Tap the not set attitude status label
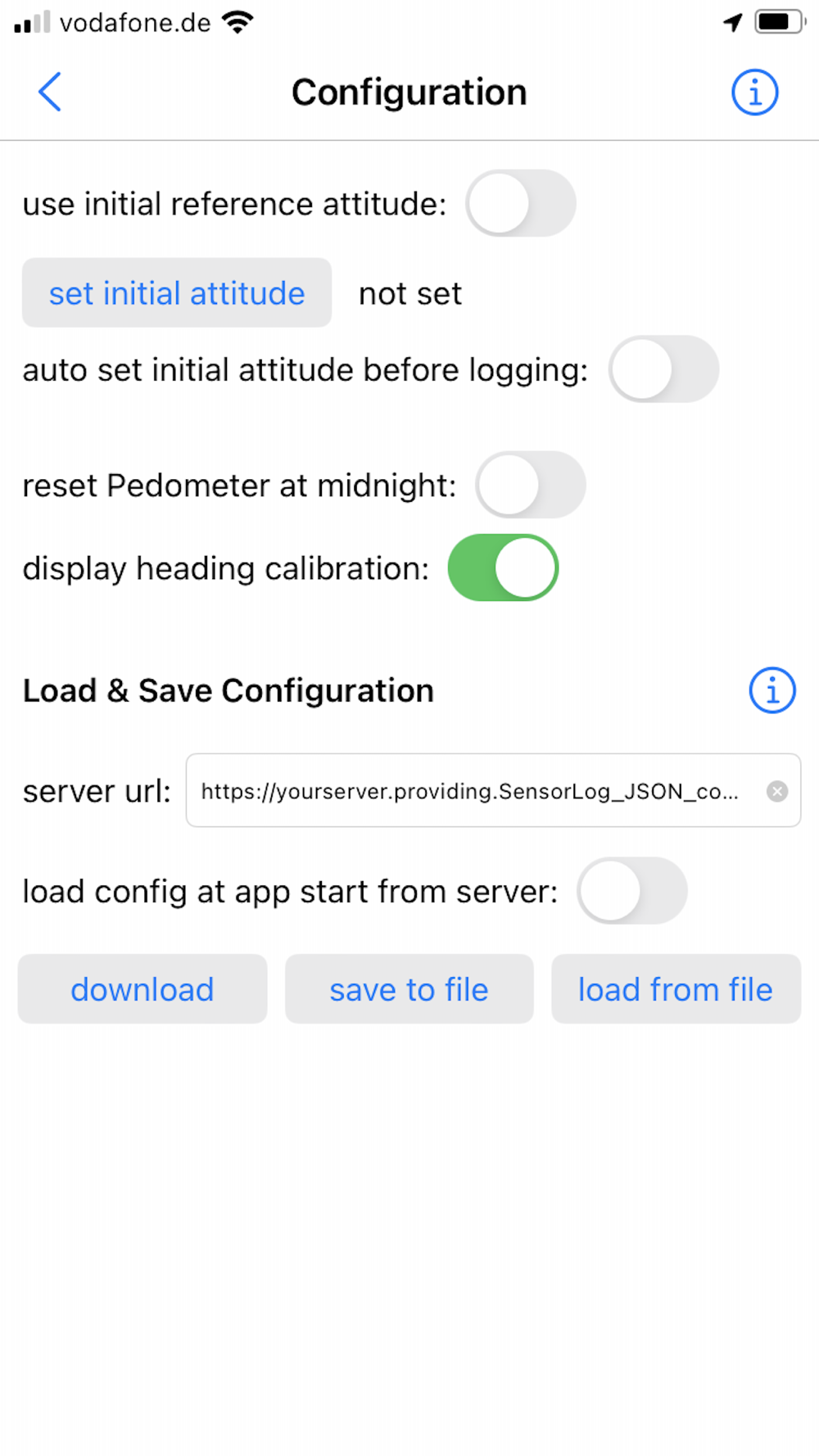 410,294
